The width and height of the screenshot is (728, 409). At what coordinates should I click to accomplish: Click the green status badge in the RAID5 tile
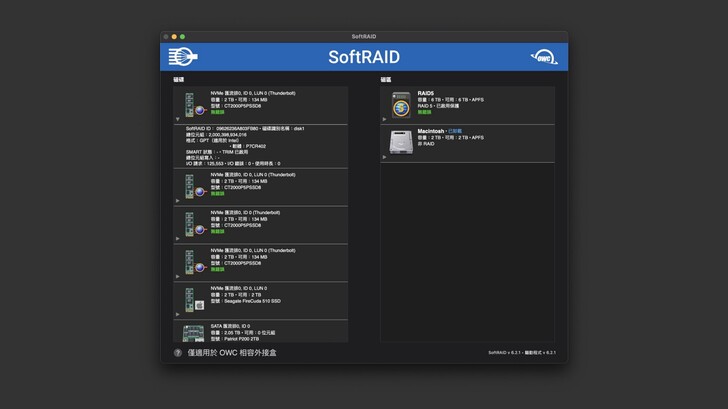point(424,112)
